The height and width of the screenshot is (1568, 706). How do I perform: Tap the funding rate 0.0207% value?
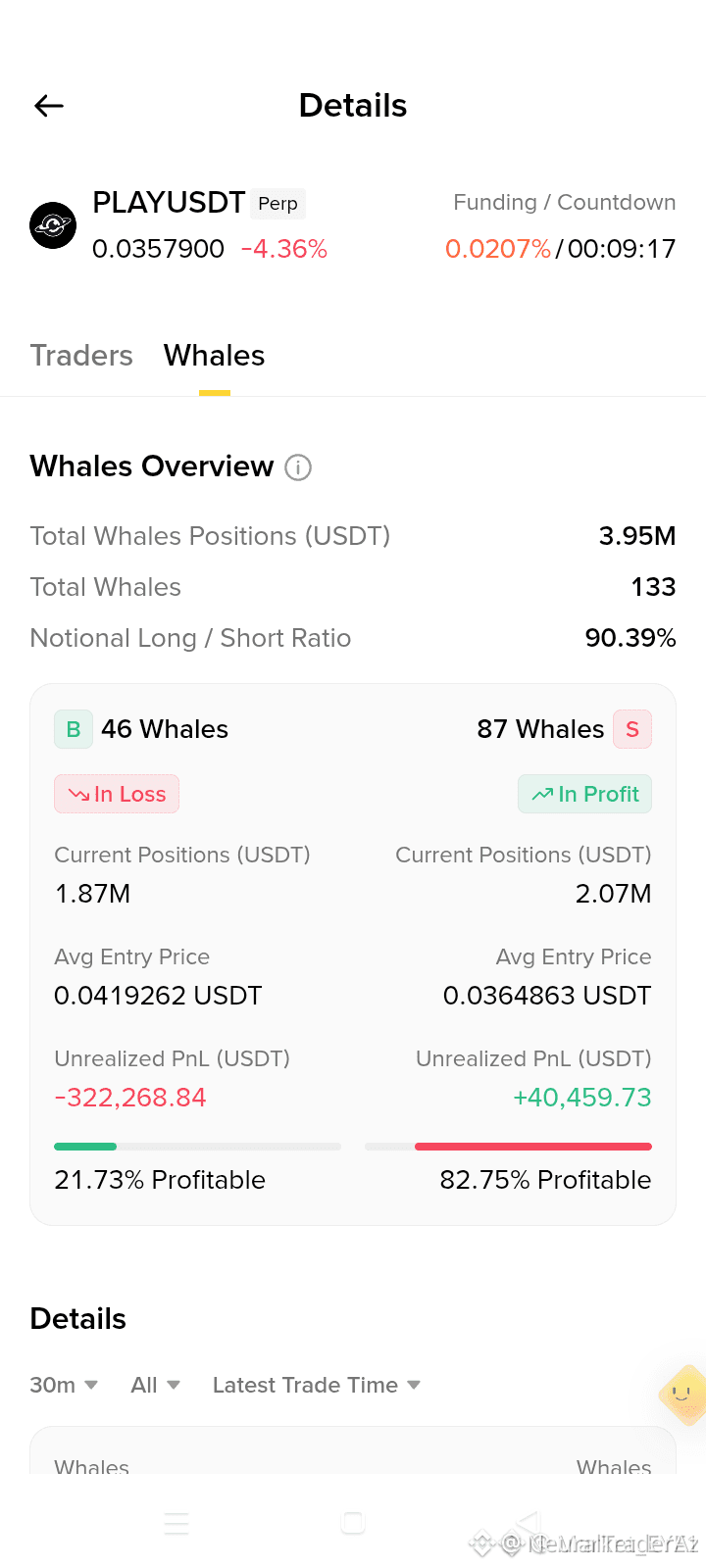pyautogui.click(x=498, y=249)
